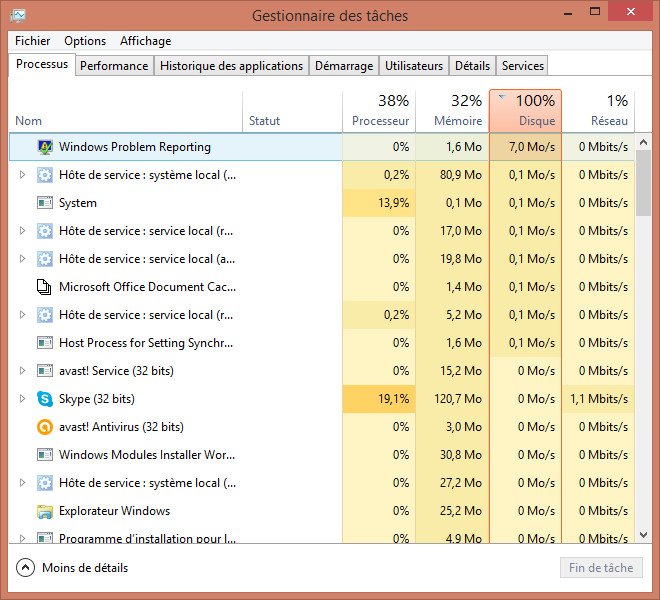Click the gear icon of Hôte de service with 19,8 Mo

(45, 259)
